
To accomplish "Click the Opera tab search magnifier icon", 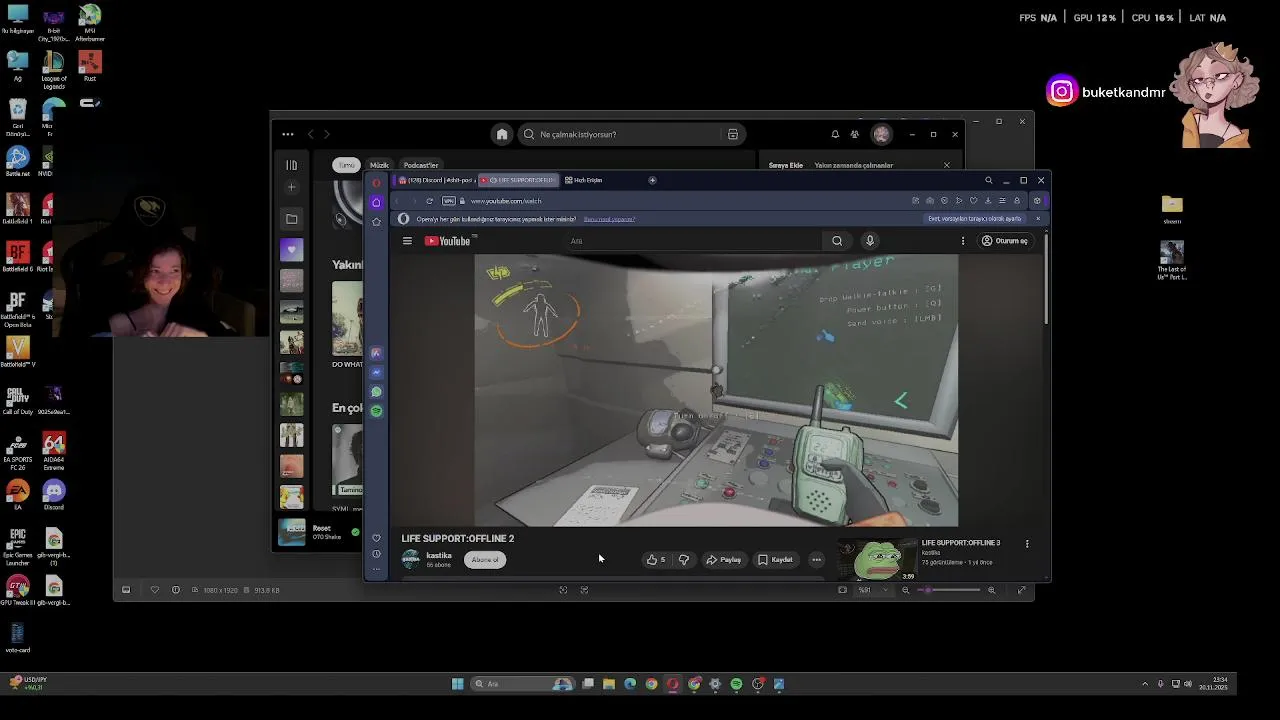I will tap(989, 180).
